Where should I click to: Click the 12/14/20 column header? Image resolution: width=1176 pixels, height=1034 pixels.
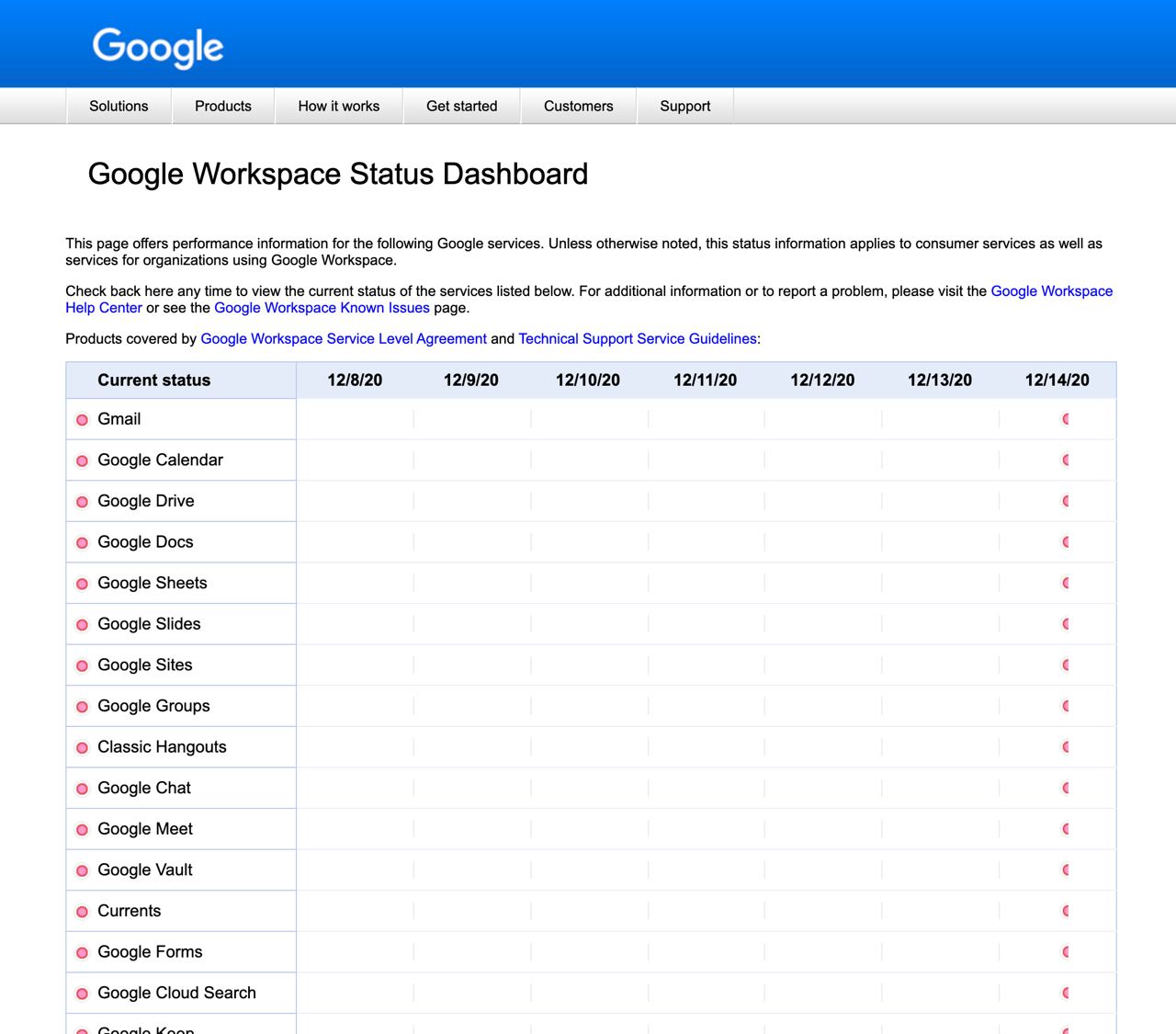click(1057, 381)
